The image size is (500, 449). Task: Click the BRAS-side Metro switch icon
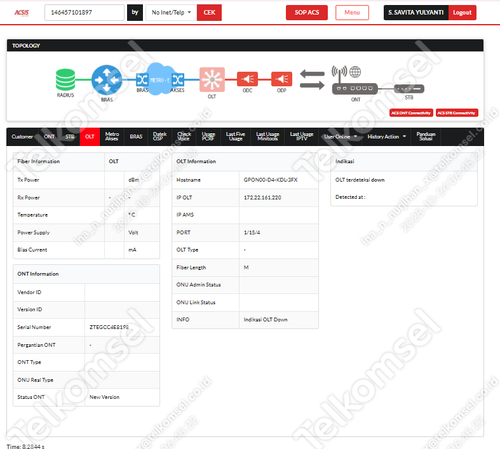point(142,80)
